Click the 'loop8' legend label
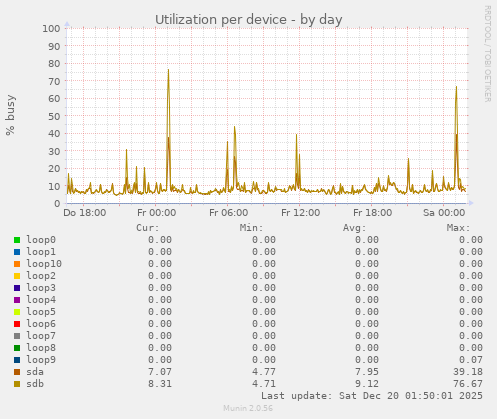The height and width of the screenshot is (419, 497). point(41,348)
